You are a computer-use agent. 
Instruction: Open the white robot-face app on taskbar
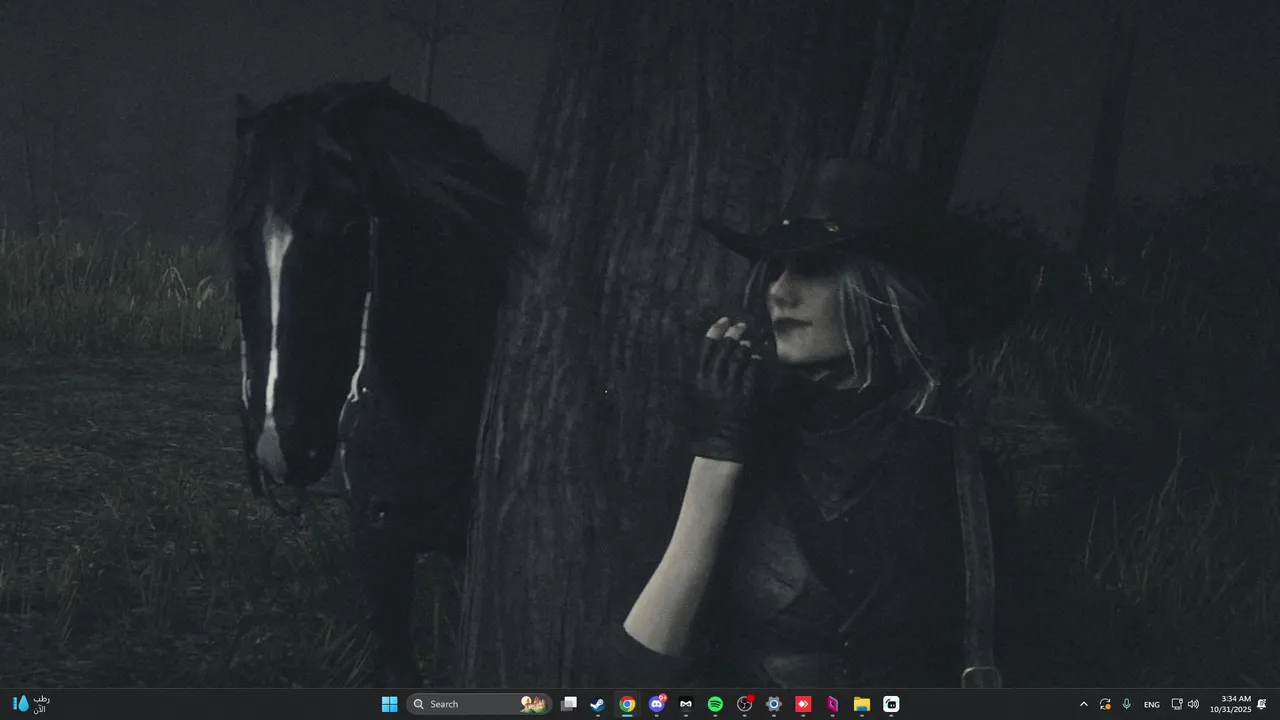891,704
